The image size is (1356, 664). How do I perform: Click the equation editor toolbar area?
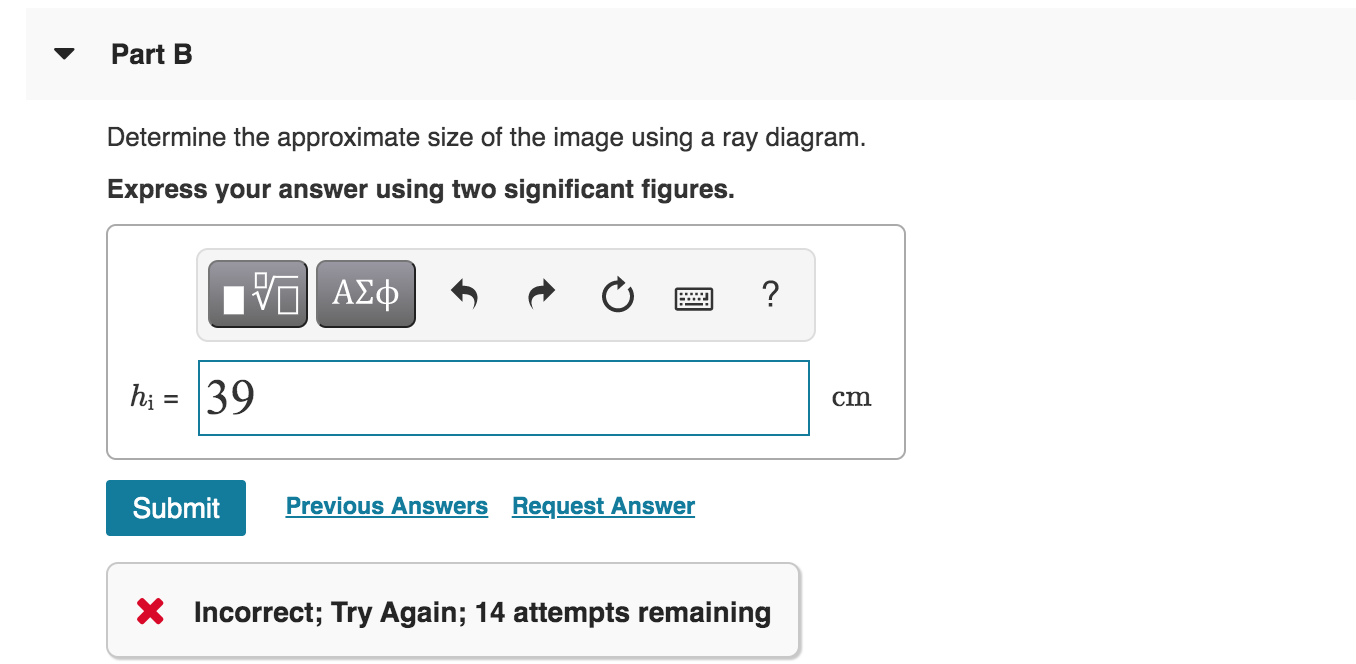click(x=506, y=294)
